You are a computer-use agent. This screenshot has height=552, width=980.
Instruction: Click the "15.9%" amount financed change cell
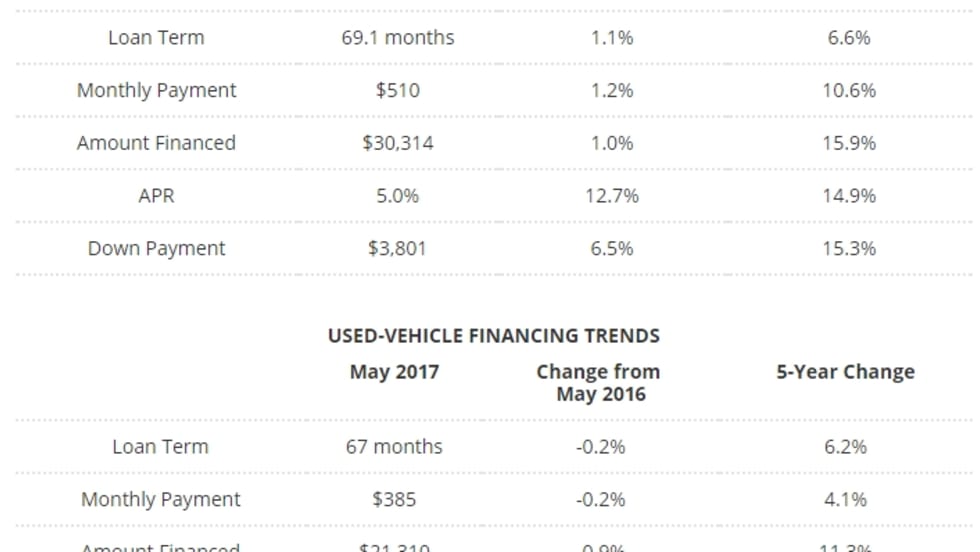pyautogui.click(x=848, y=143)
